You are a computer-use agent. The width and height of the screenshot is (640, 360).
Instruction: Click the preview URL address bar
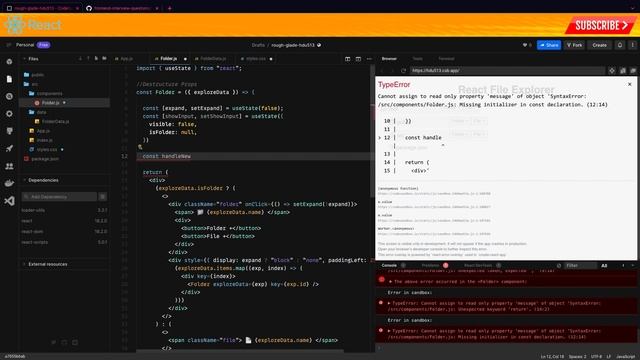click(507, 71)
